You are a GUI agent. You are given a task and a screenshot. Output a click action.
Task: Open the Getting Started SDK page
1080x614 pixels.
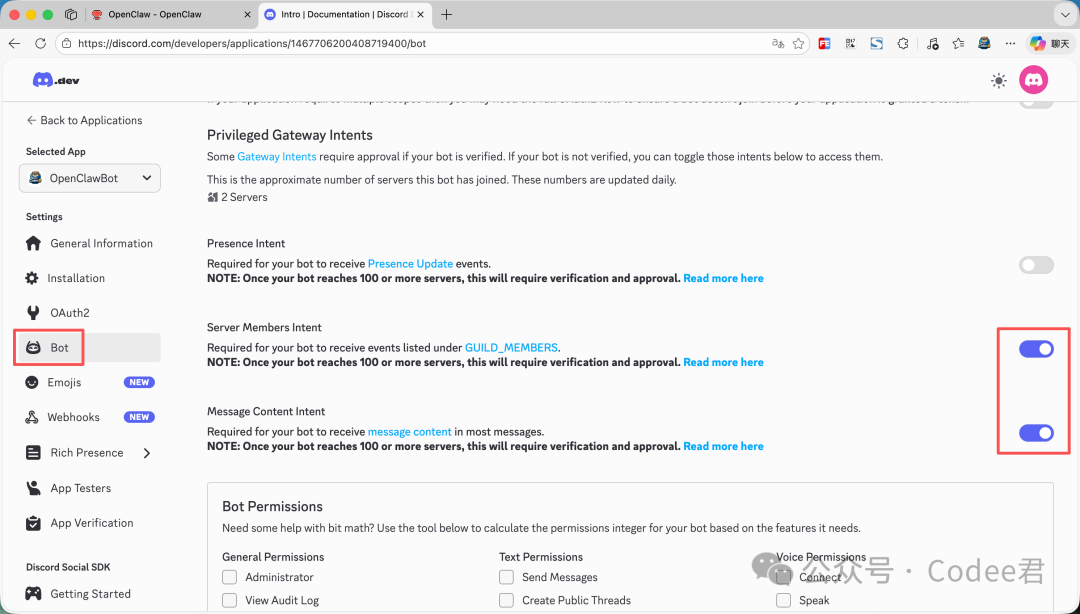coord(90,593)
